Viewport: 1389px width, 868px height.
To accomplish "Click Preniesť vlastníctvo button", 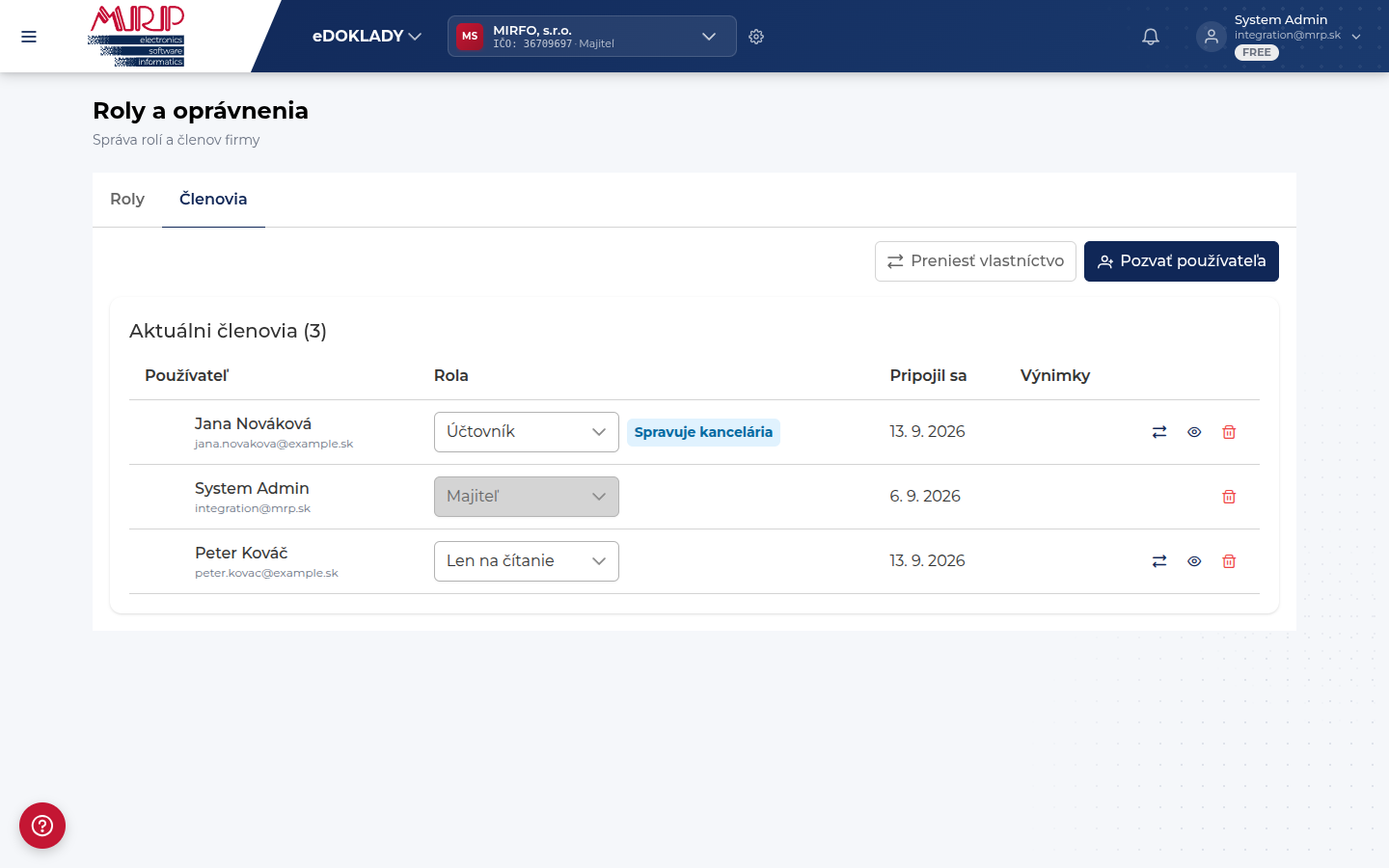I will 975,261.
